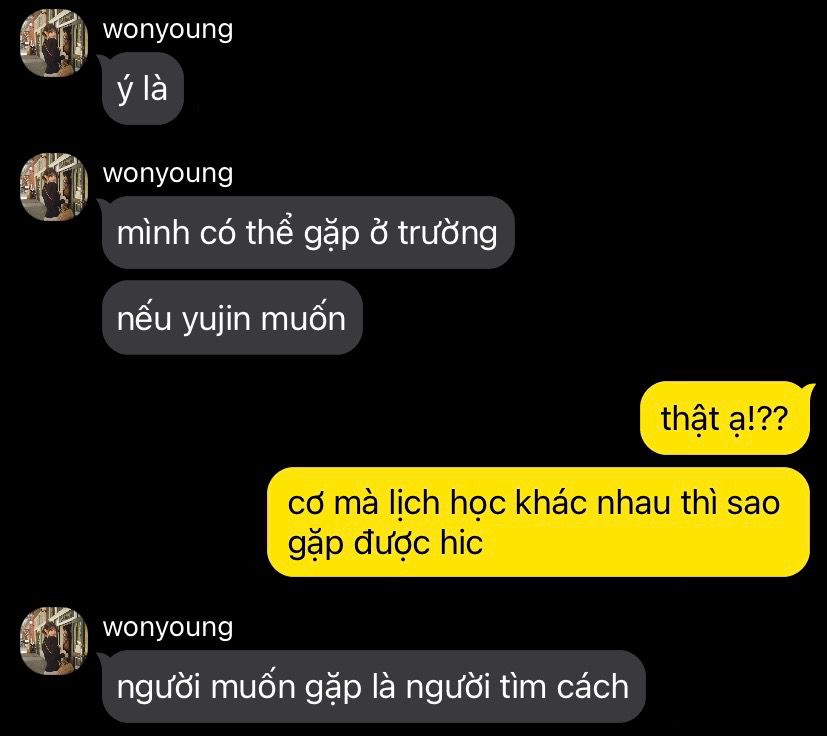
Task: Click the word 'muốn' in 'nếu yujin muốn'
Action: (303, 318)
